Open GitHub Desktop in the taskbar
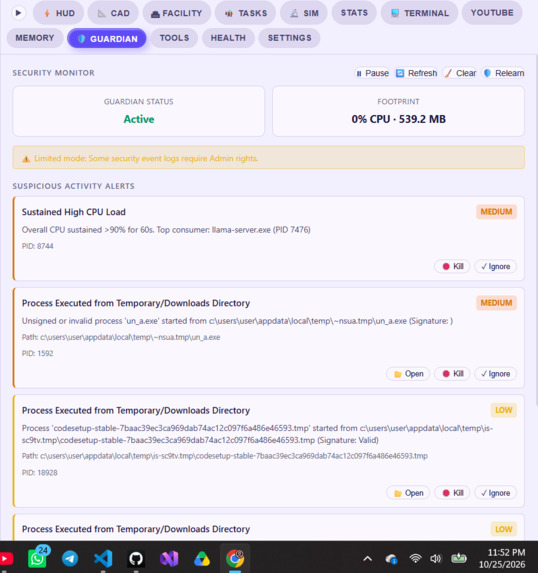The image size is (538, 573). [x=136, y=559]
